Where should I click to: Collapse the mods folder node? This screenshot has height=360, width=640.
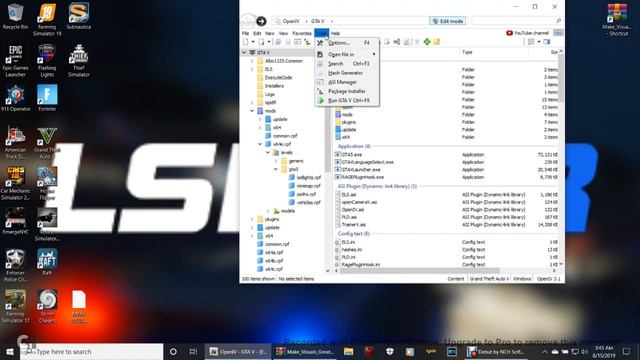click(252, 111)
